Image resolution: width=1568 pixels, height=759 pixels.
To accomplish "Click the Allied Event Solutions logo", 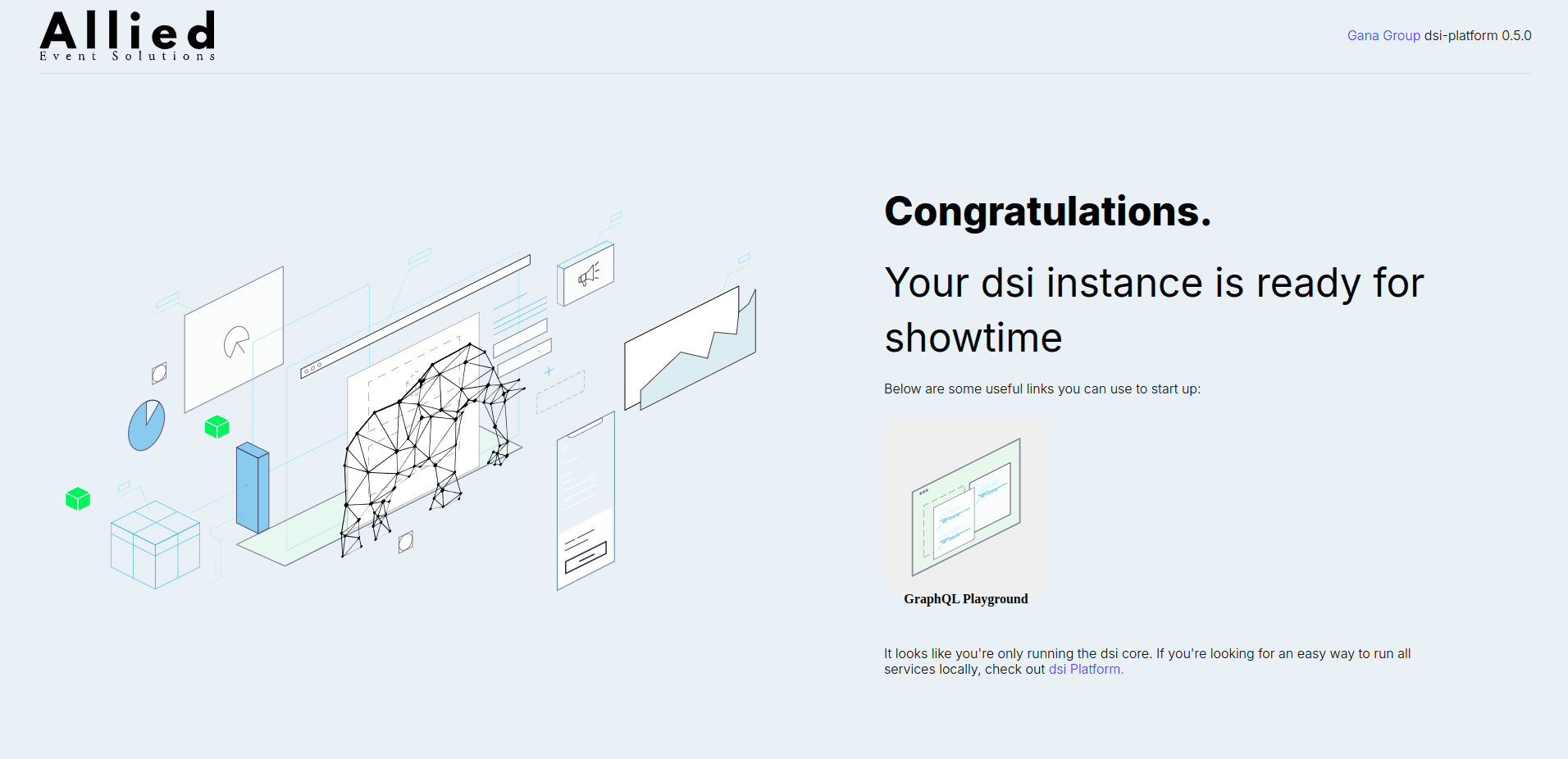I will (x=127, y=36).
